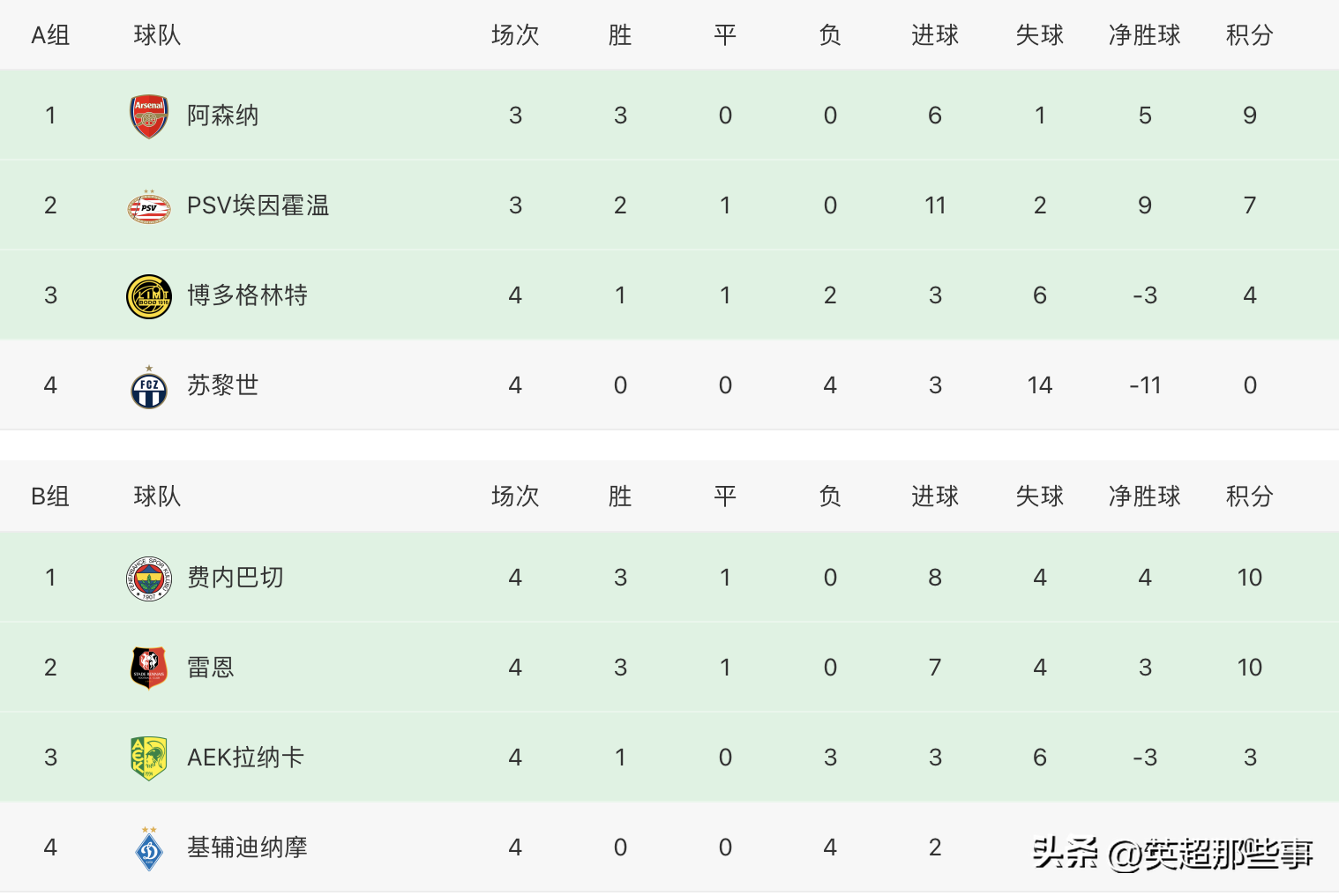The width and height of the screenshot is (1339, 896).
Task: Select the Bodø/Glimt yellow club badge
Action: (149, 296)
